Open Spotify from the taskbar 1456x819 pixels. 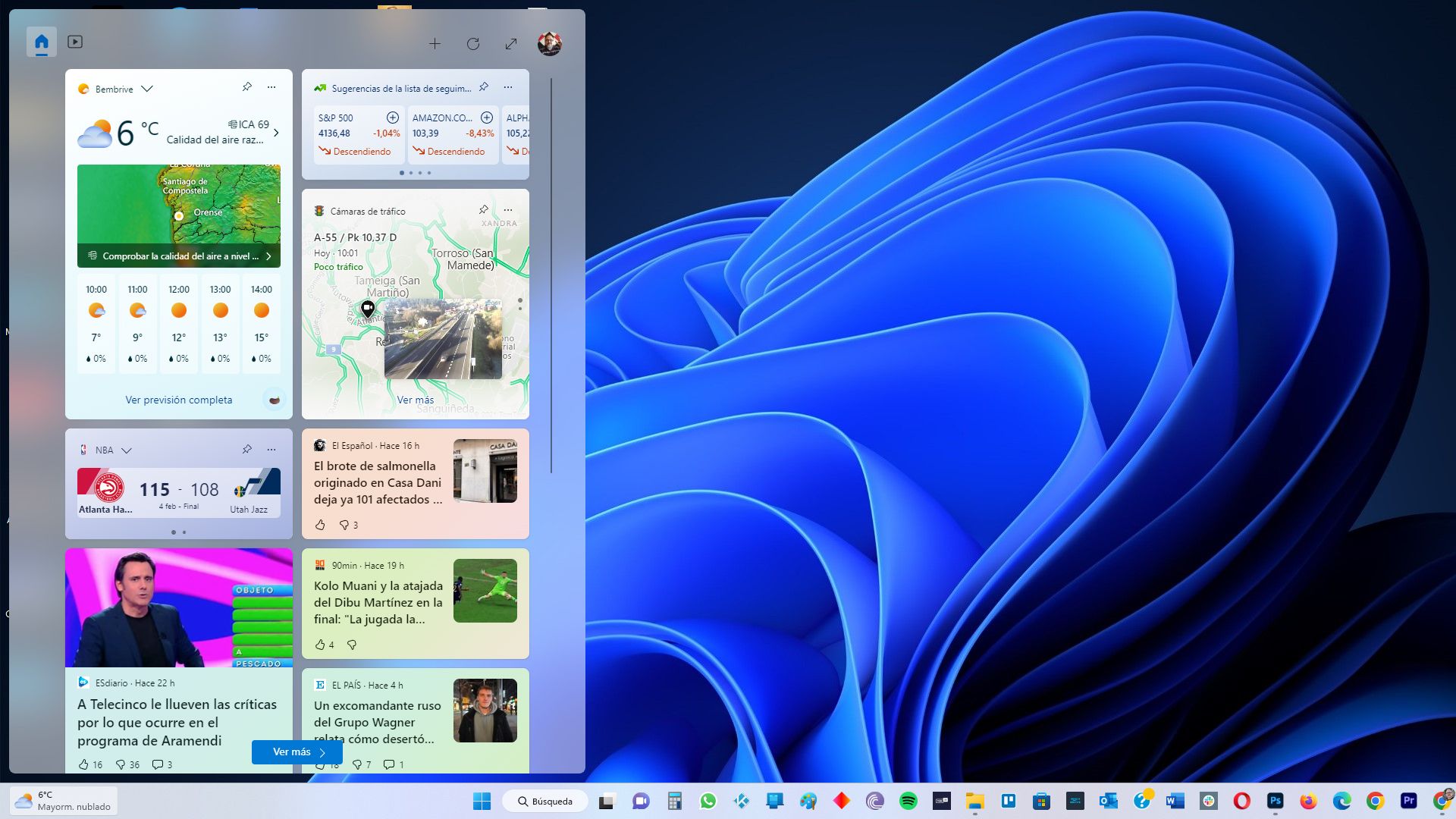tap(908, 801)
